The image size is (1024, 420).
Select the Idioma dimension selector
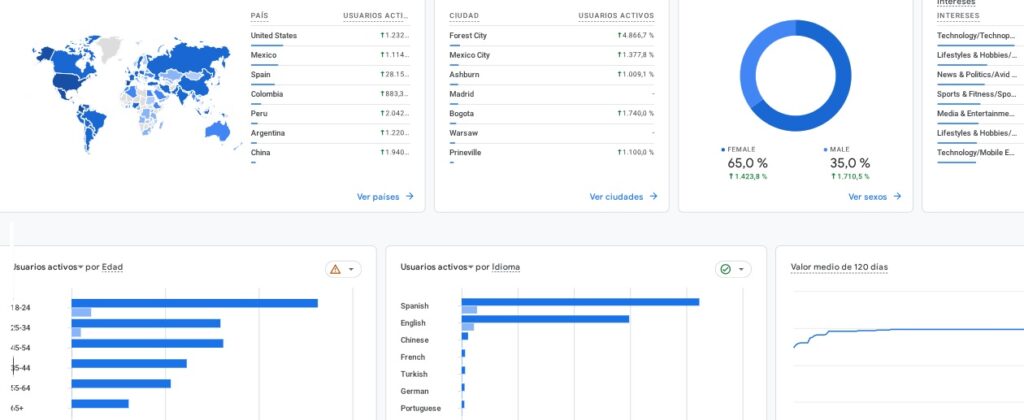coord(506,267)
